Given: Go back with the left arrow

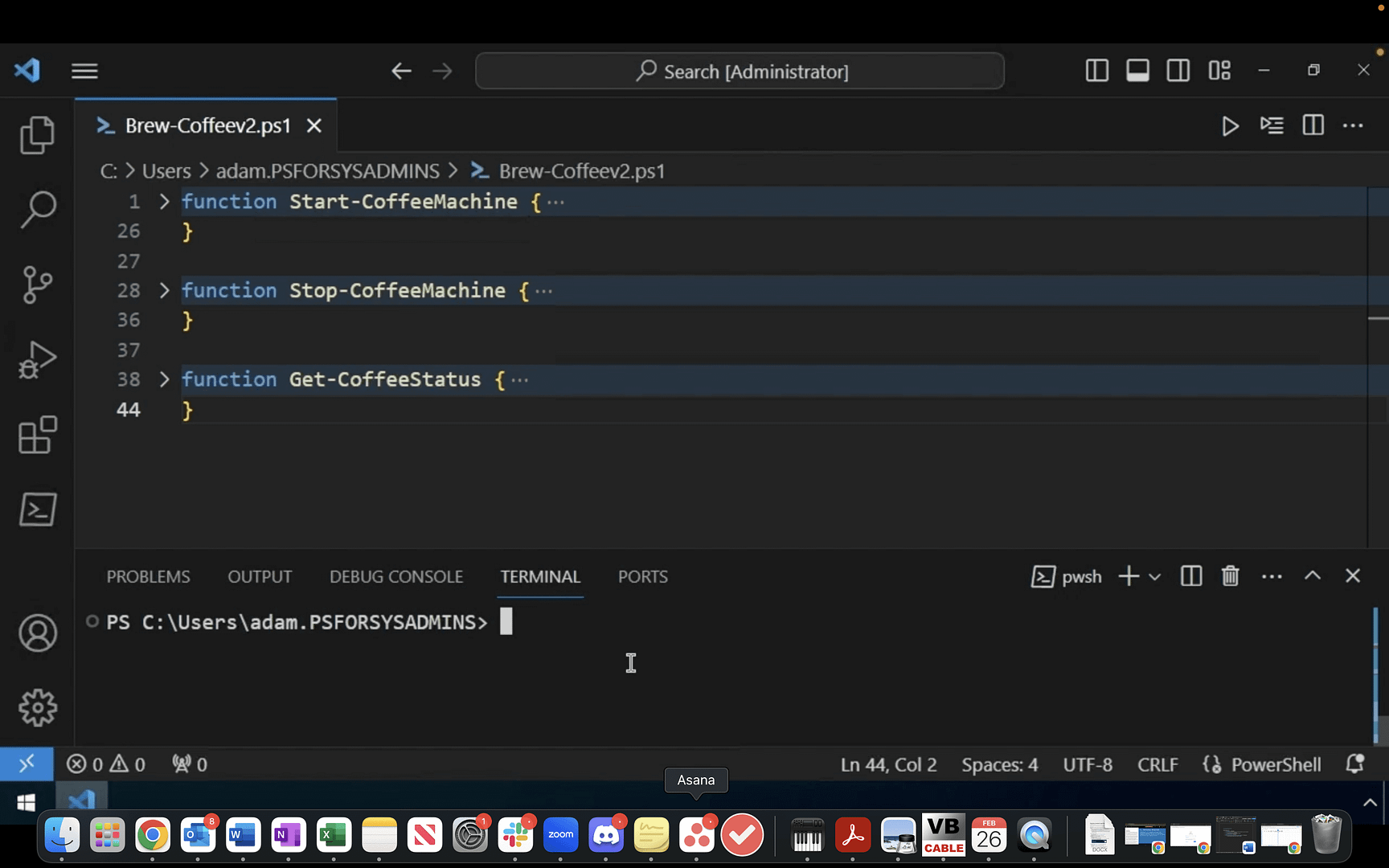Looking at the screenshot, I should 401,71.
